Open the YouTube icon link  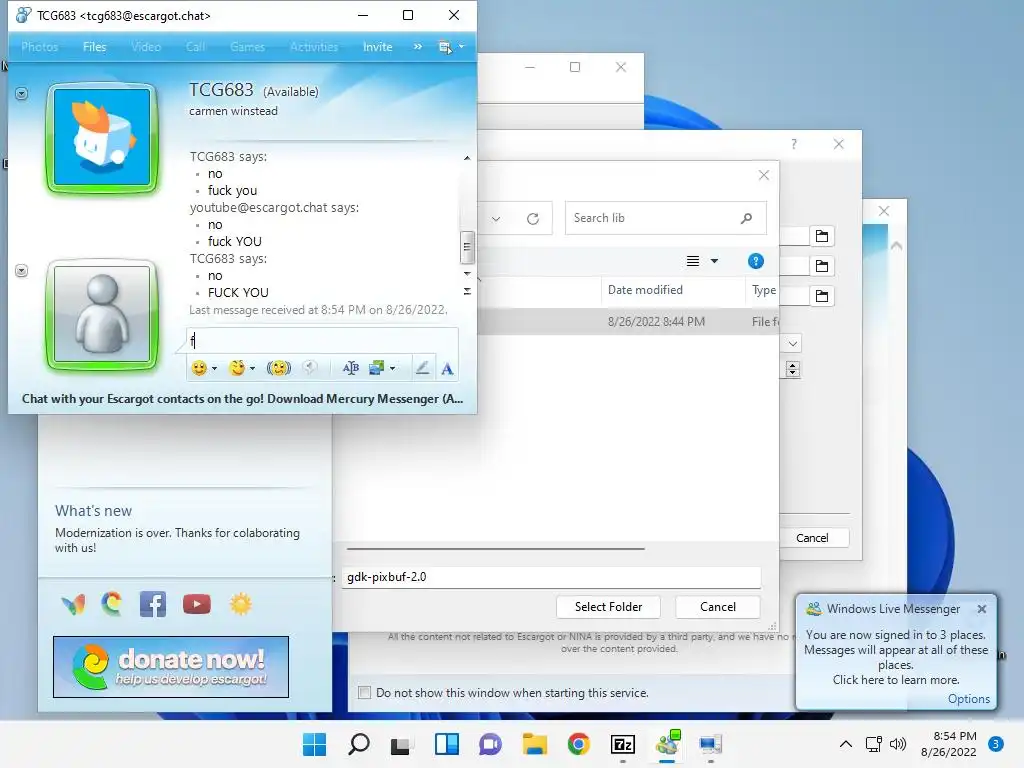[197, 604]
